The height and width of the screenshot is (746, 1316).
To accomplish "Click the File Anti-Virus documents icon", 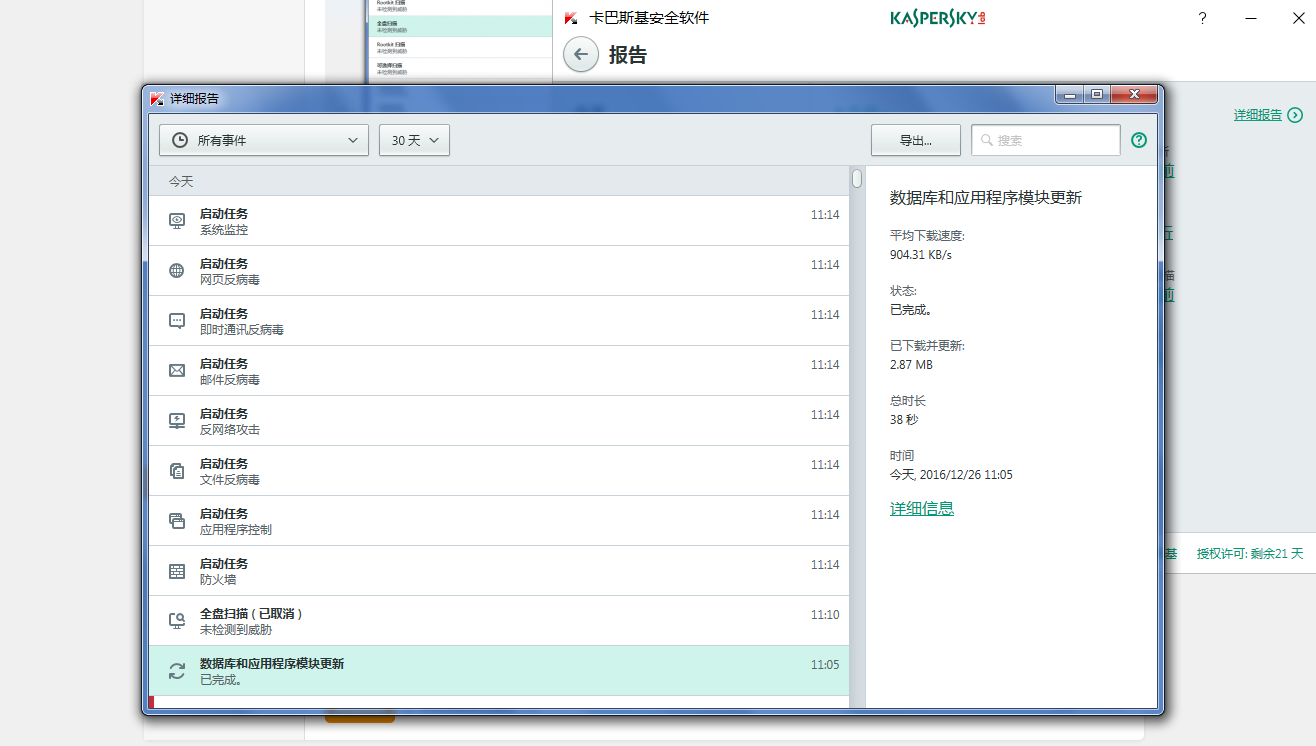I will (177, 471).
